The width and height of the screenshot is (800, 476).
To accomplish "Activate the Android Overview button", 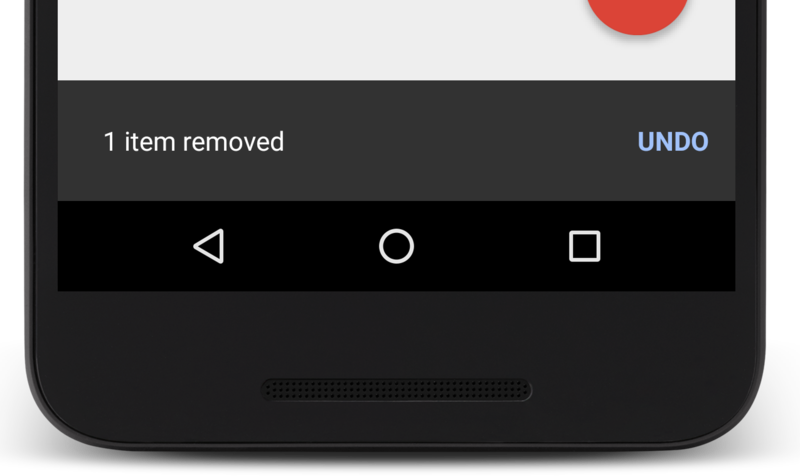I will click(585, 246).
